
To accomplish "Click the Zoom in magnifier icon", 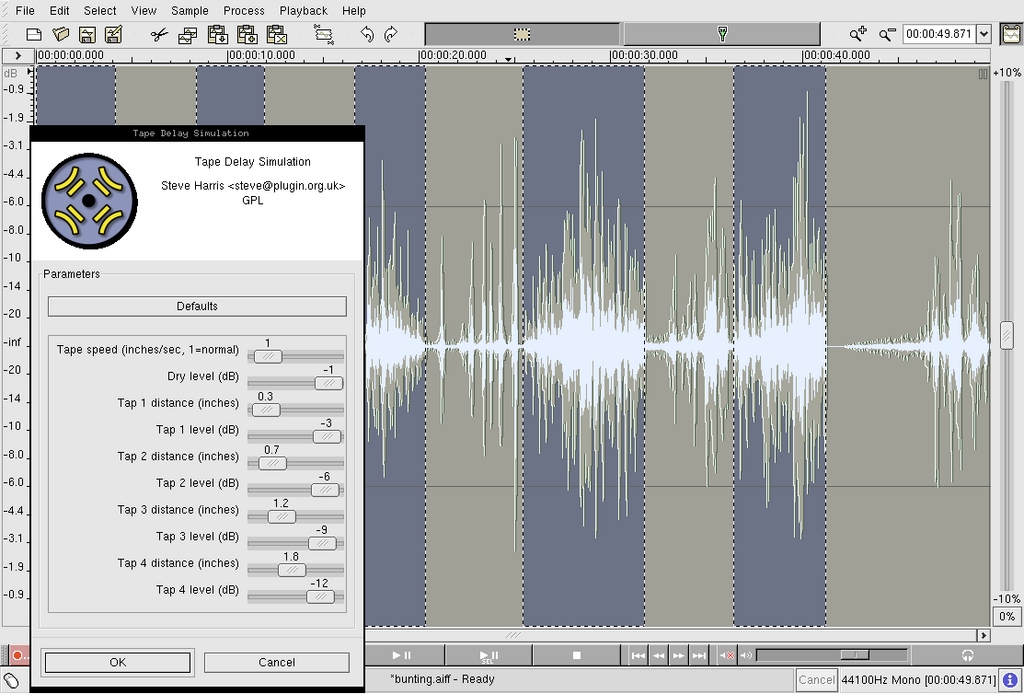I will [859, 34].
